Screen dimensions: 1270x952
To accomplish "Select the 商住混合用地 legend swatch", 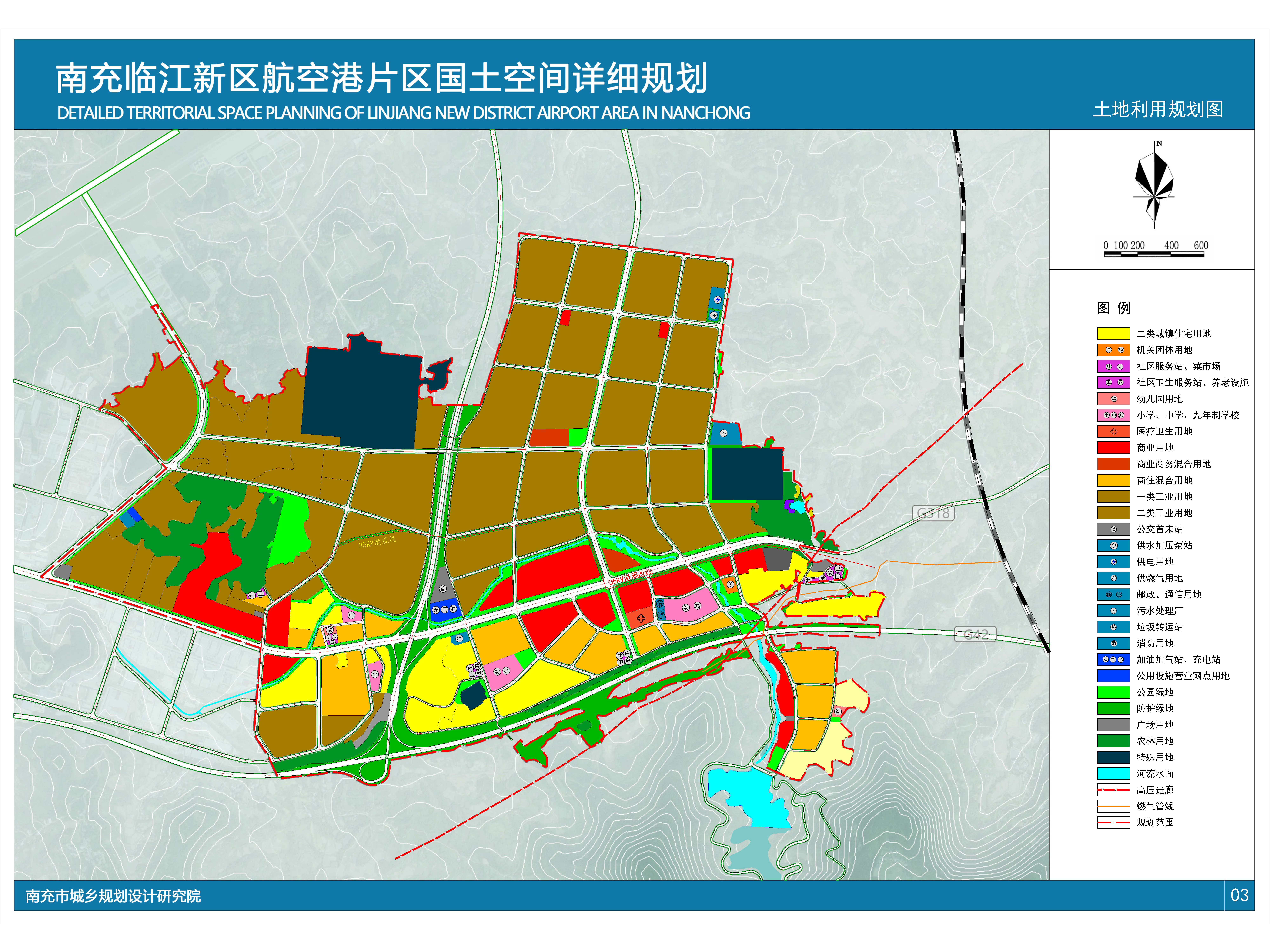I will [x=1113, y=480].
